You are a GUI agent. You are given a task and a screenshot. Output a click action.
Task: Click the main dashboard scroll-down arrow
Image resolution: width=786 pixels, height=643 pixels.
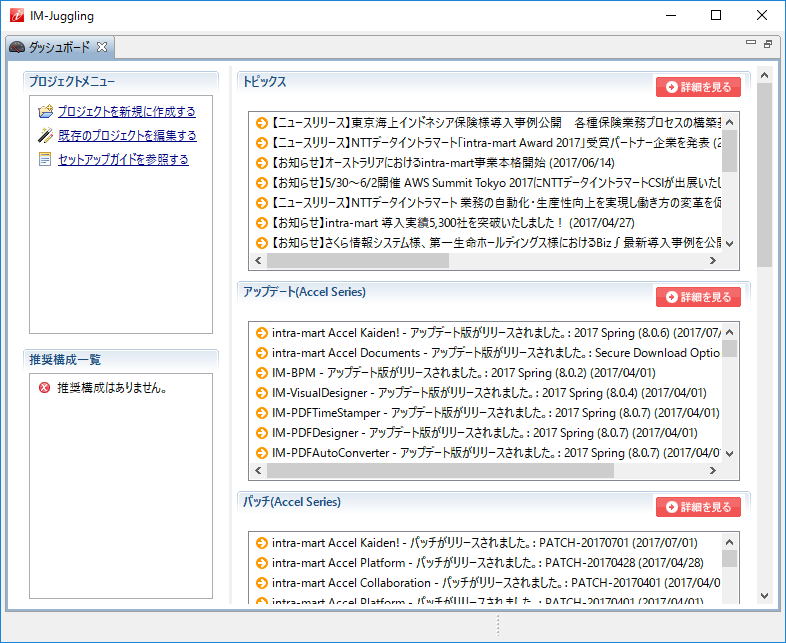coord(764,596)
